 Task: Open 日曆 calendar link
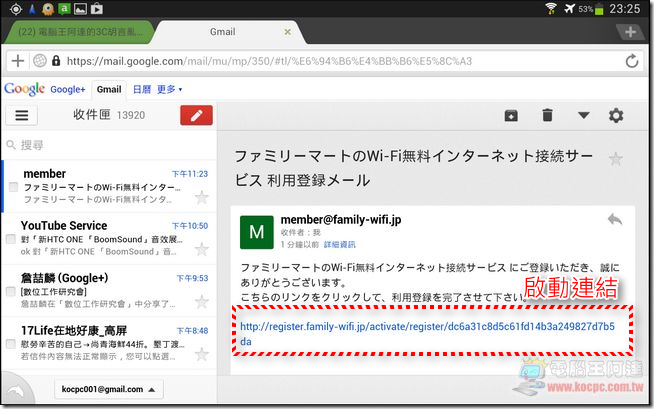point(142,89)
